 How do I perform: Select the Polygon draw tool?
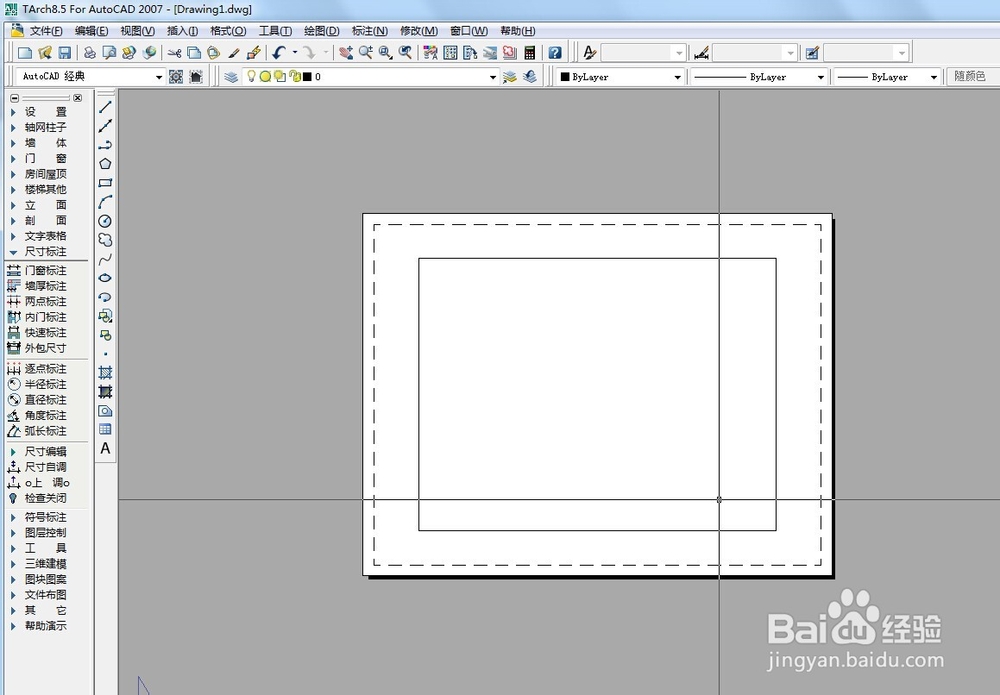click(x=105, y=164)
